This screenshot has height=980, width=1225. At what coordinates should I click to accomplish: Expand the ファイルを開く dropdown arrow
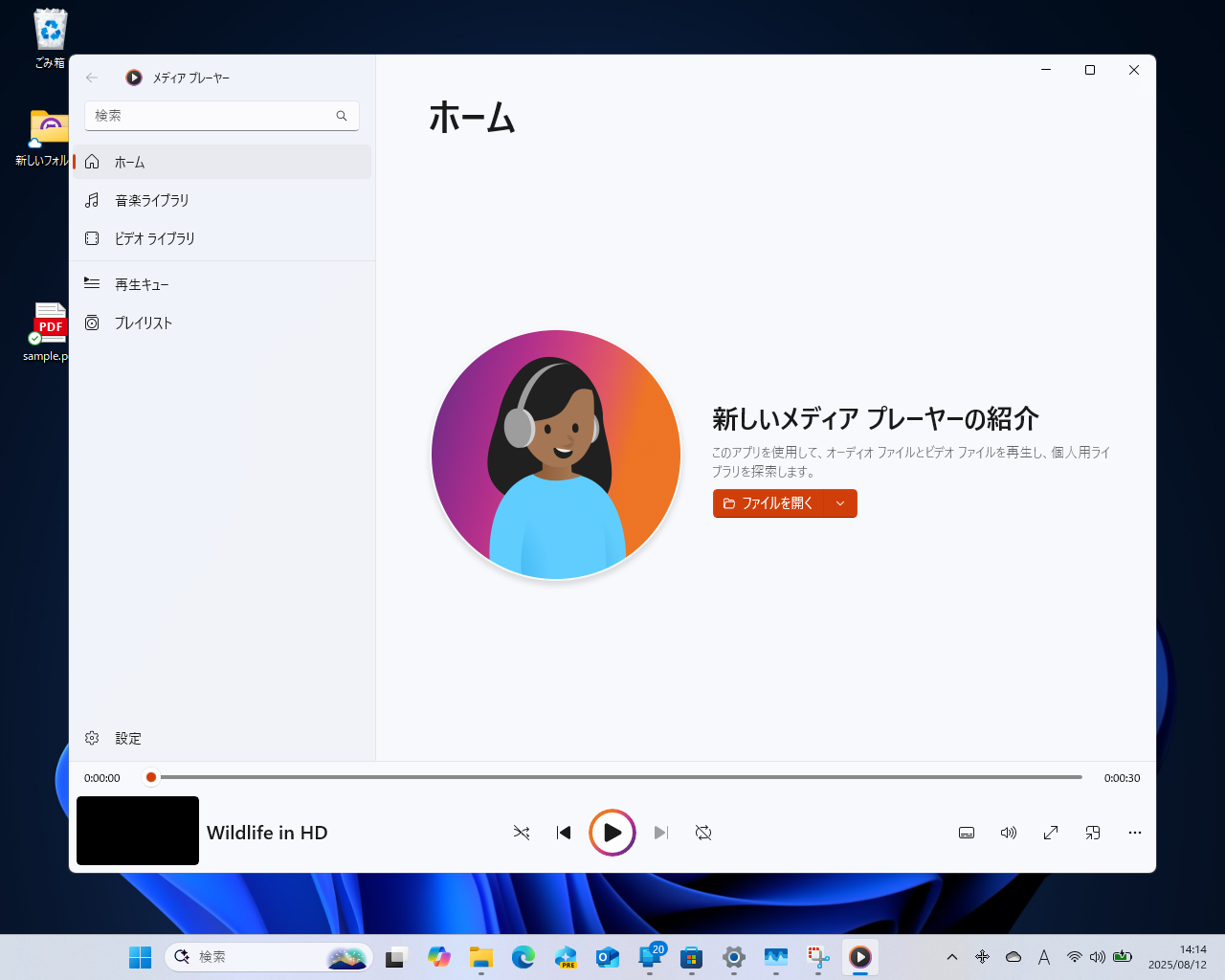(840, 503)
